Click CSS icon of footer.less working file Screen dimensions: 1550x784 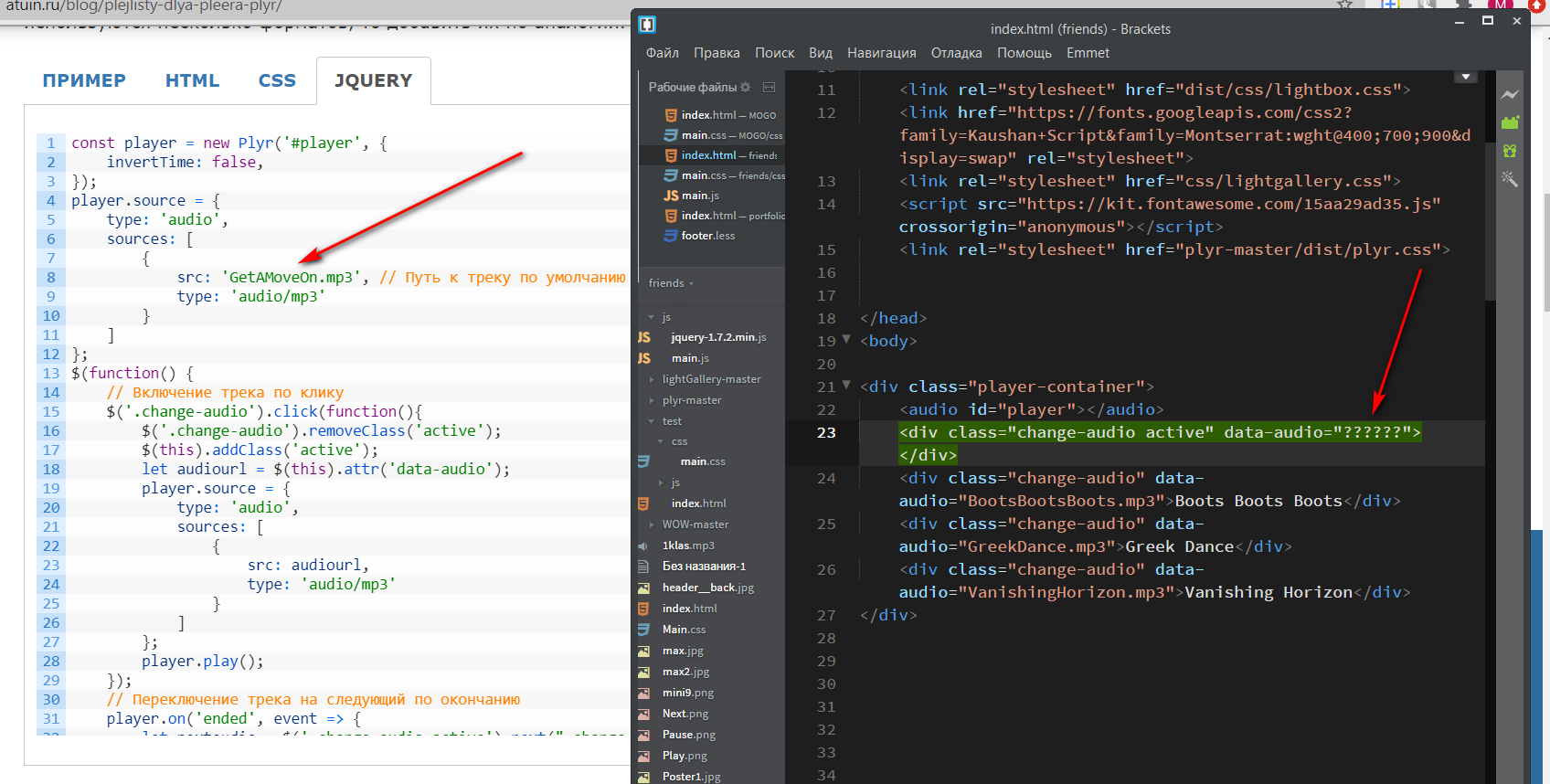[x=671, y=236]
